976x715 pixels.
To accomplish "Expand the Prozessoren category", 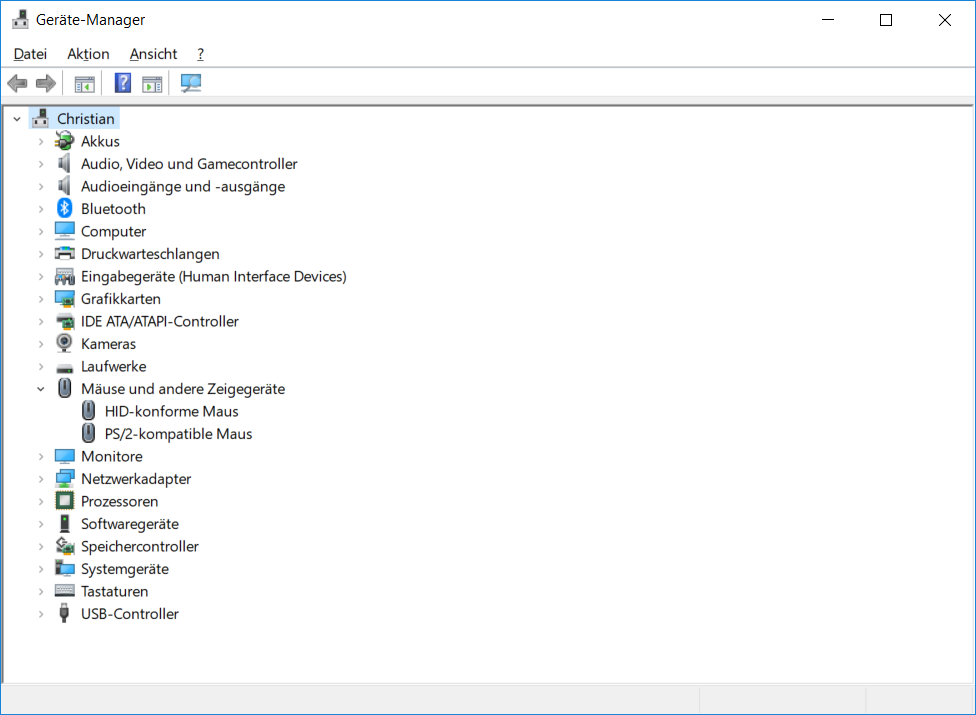I will click(41, 502).
